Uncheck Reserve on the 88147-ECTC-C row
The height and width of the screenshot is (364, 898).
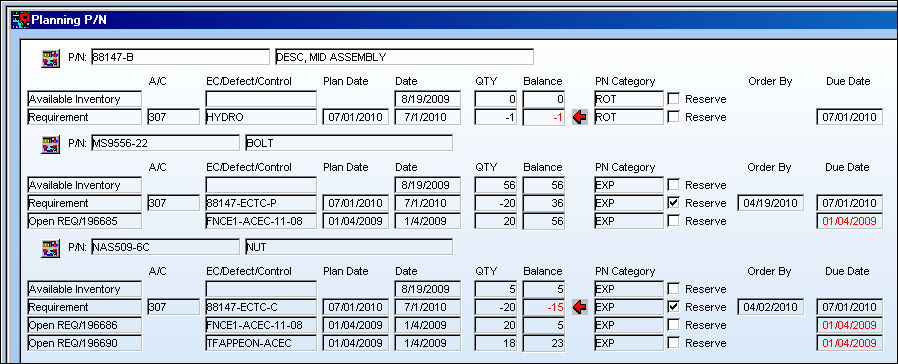point(674,307)
